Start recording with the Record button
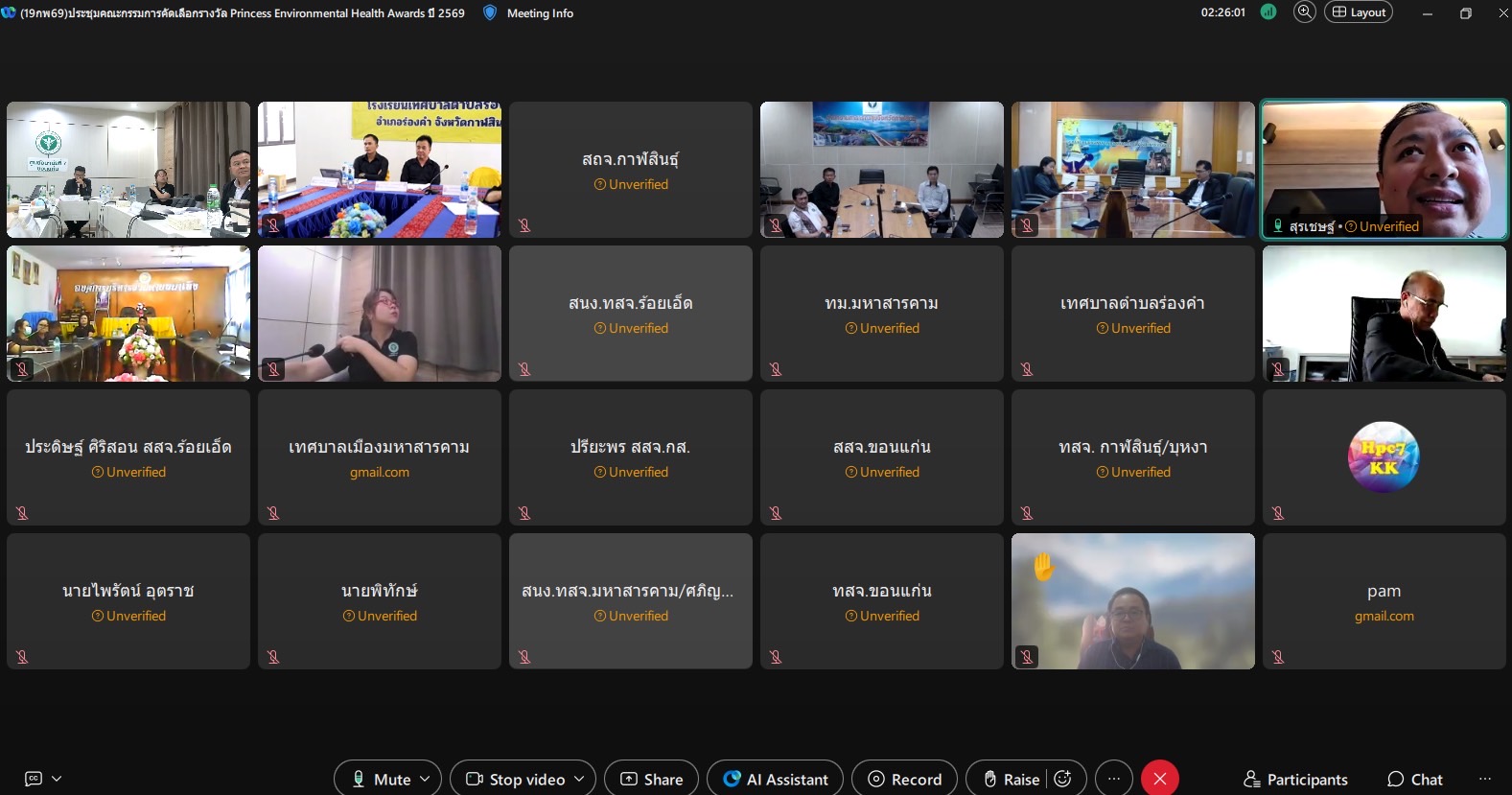Viewport: 1512px width, 795px height. click(905, 779)
